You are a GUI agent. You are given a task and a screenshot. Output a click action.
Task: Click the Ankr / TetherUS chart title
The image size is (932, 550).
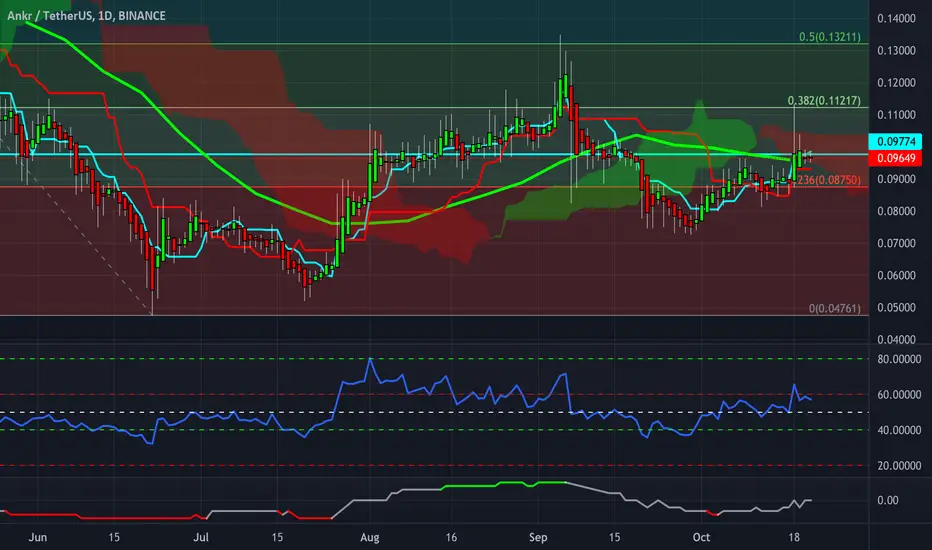tap(87, 16)
